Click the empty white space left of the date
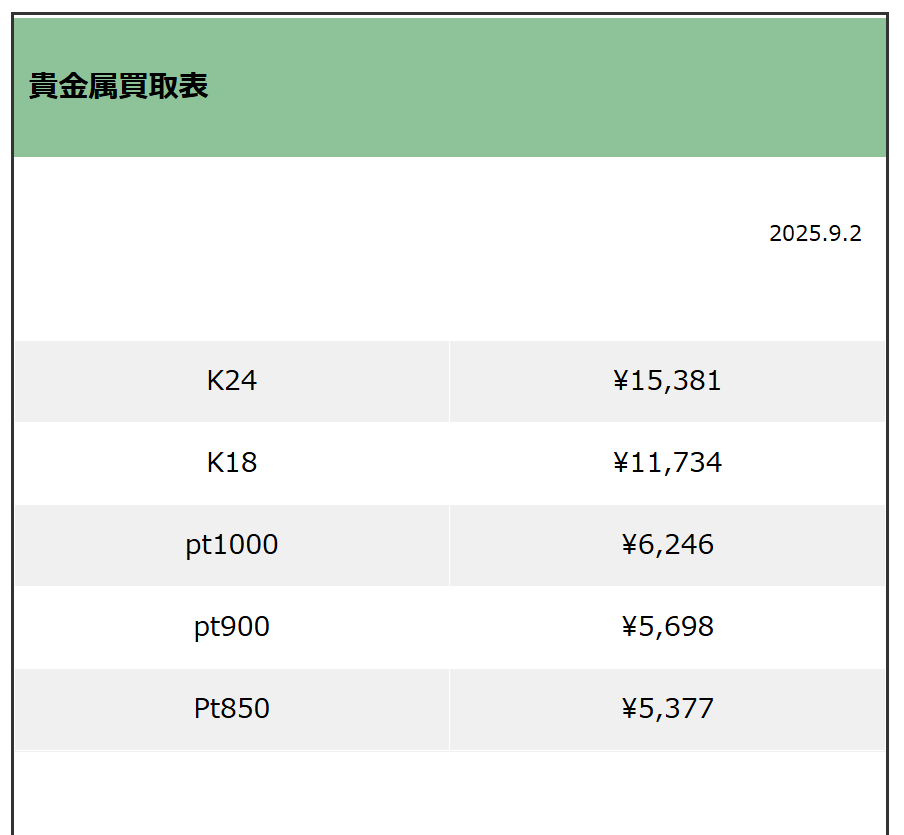Viewport: 904px width, 835px height. (x=350, y=240)
